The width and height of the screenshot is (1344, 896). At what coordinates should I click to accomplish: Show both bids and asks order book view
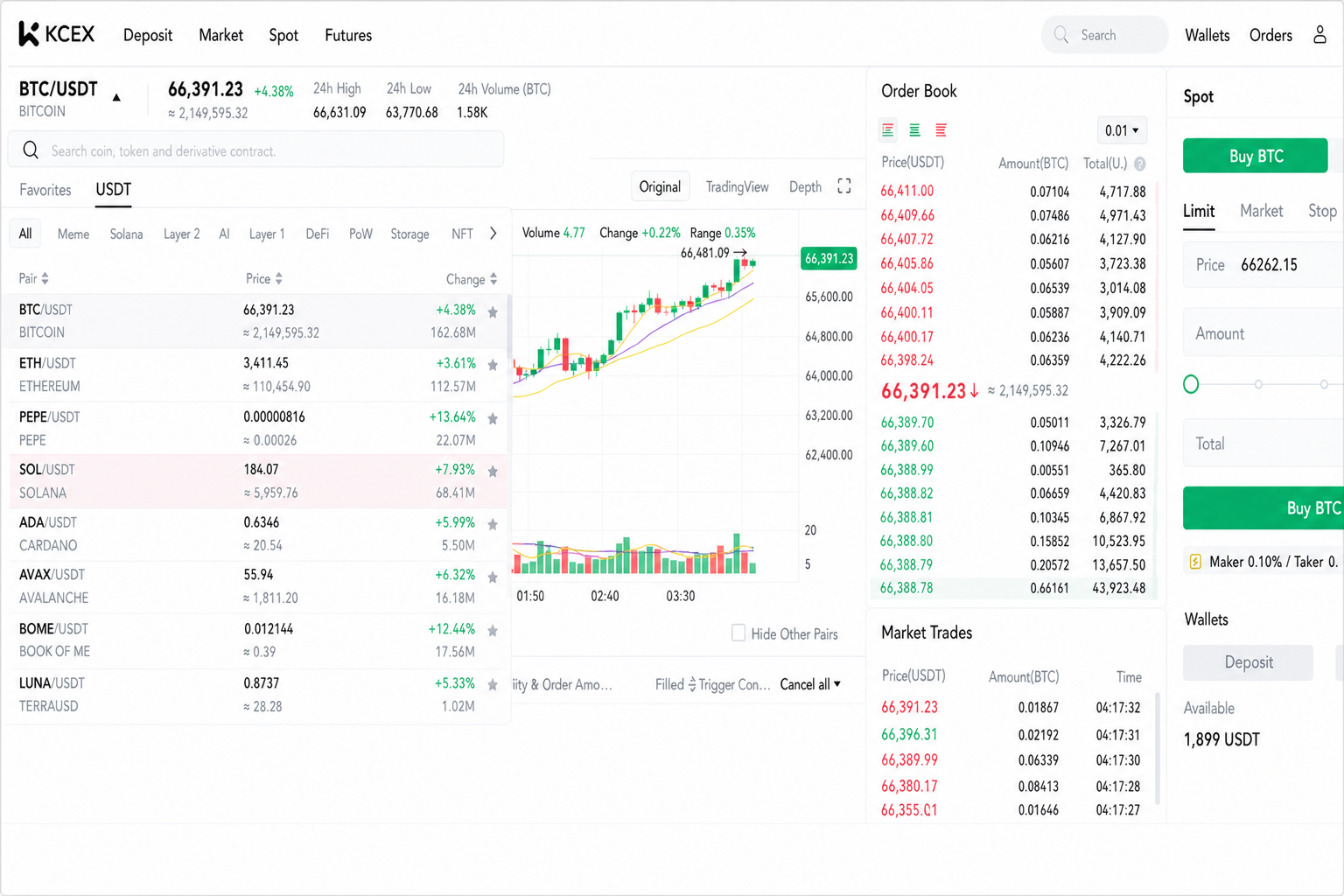tap(888, 130)
